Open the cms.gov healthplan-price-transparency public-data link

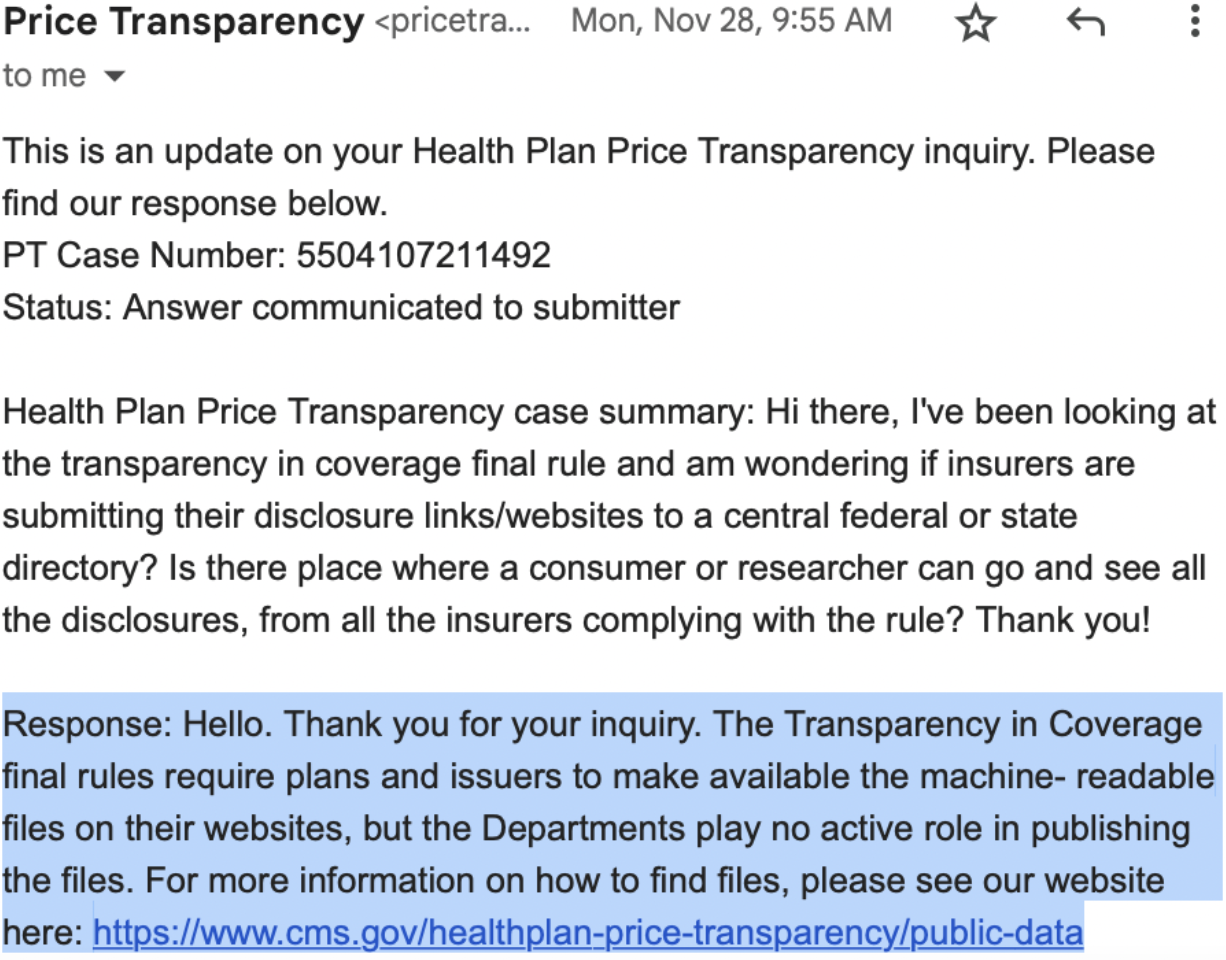588,933
